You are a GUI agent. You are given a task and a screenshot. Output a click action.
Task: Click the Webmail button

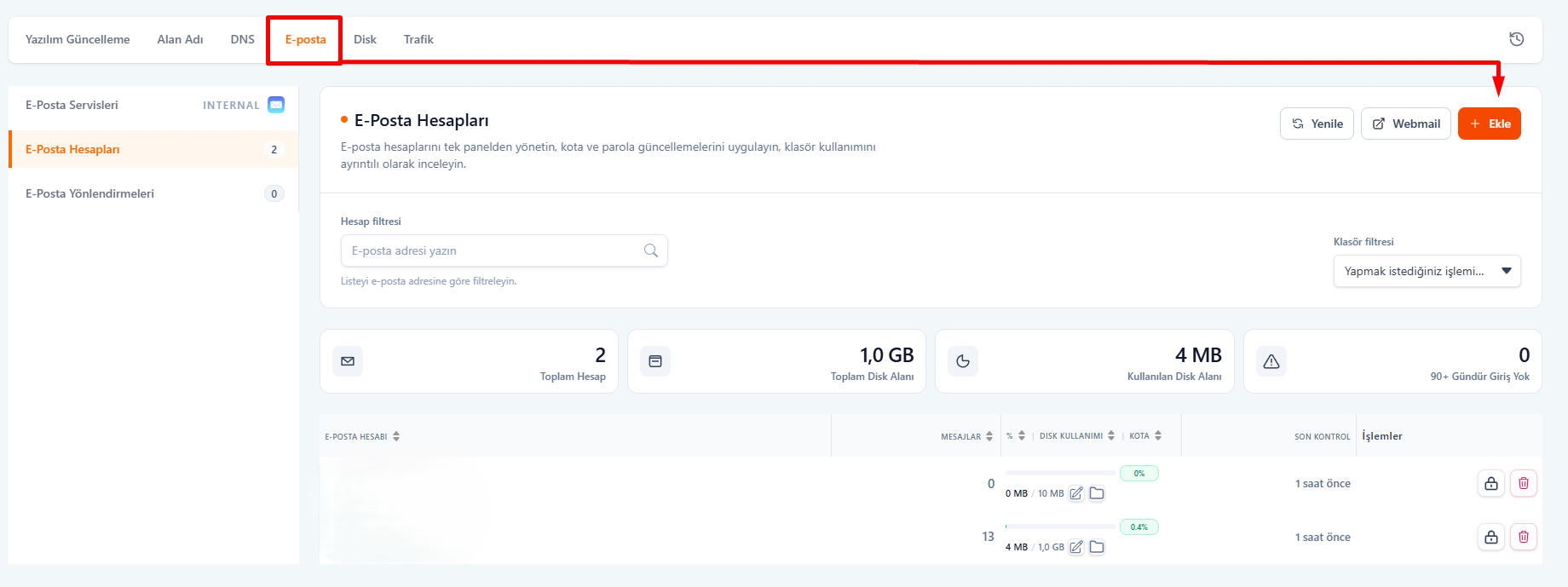[1405, 124]
